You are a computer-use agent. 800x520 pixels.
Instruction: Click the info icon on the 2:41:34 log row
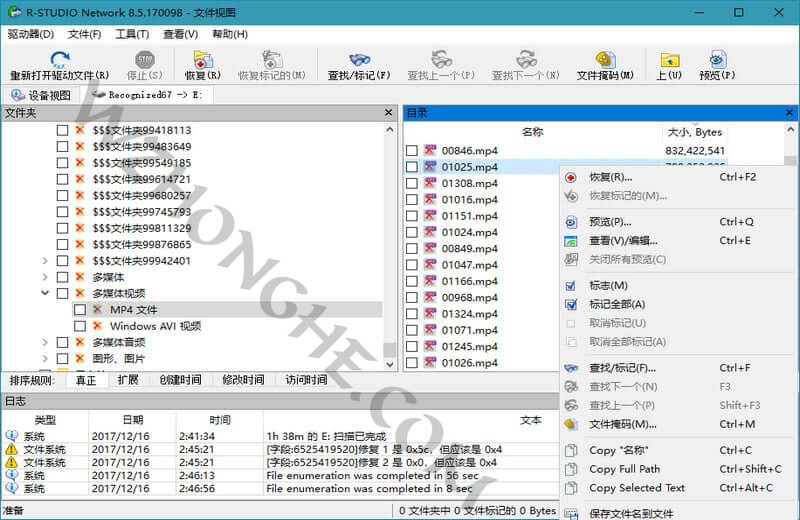11,436
